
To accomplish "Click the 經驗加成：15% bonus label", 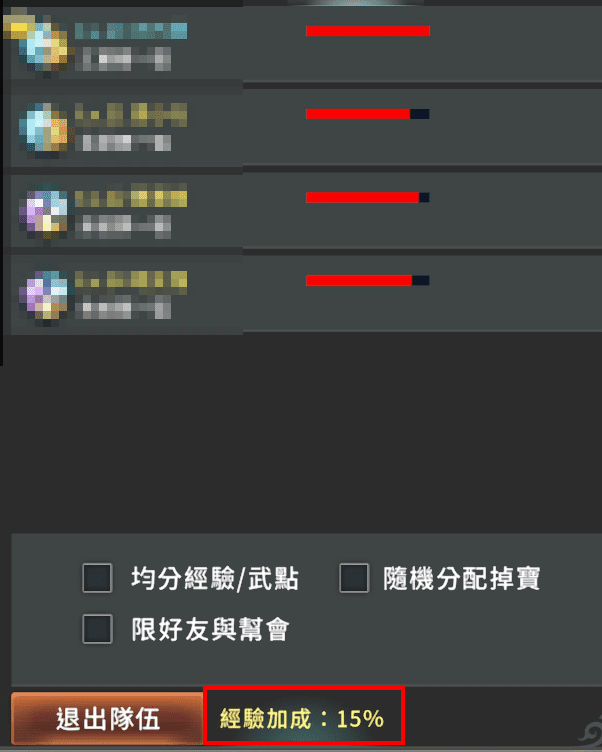I will tap(302, 718).
